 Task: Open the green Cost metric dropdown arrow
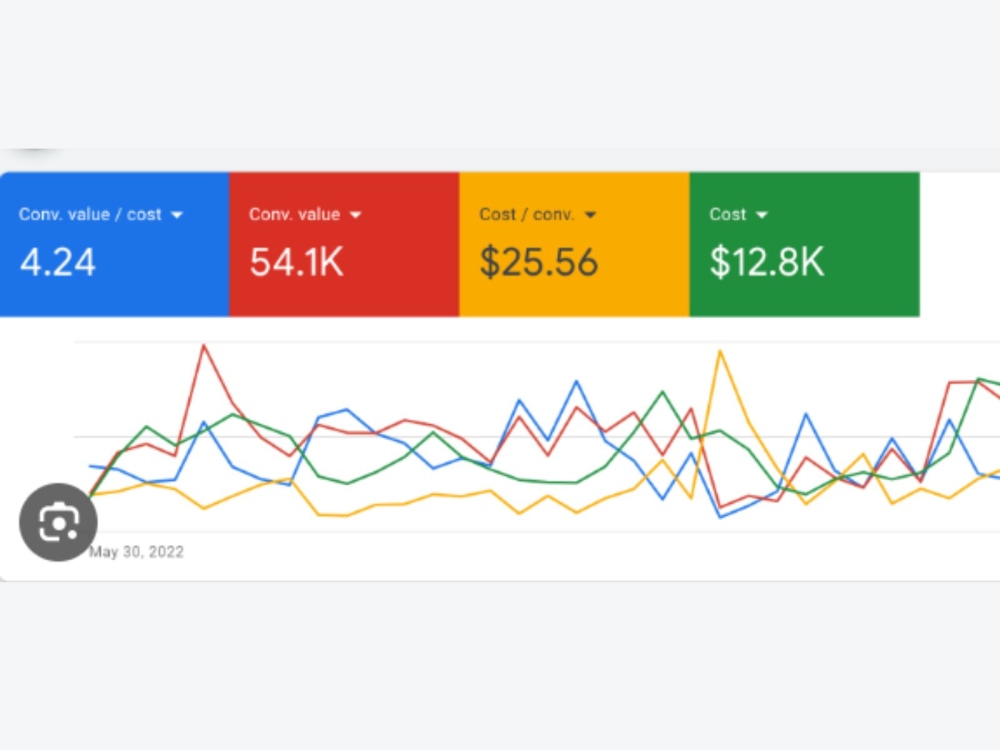tap(761, 215)
